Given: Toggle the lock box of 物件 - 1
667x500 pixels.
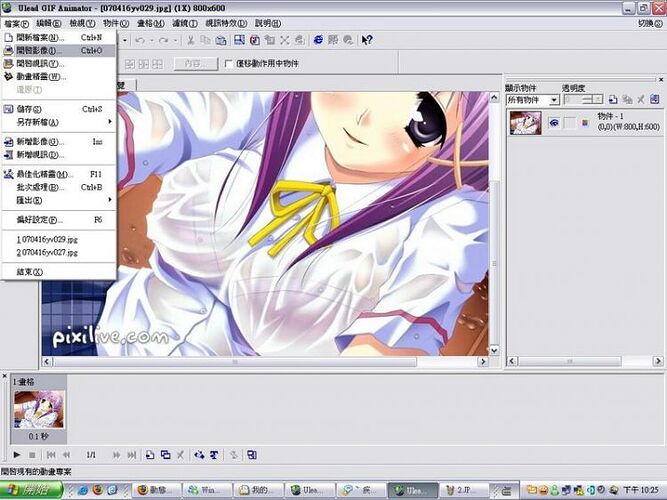Looking at the screenshot, I should pos(569,123).
